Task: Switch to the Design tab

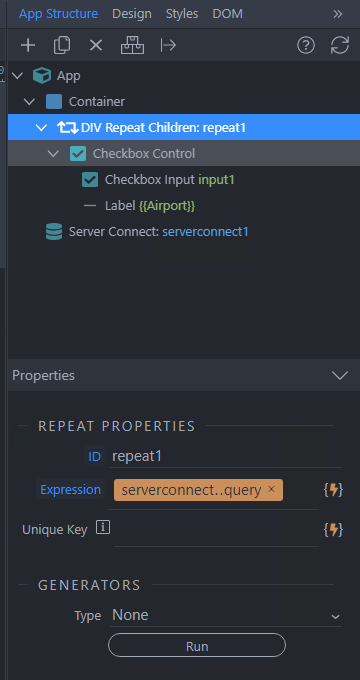Action: click(132, 14)
